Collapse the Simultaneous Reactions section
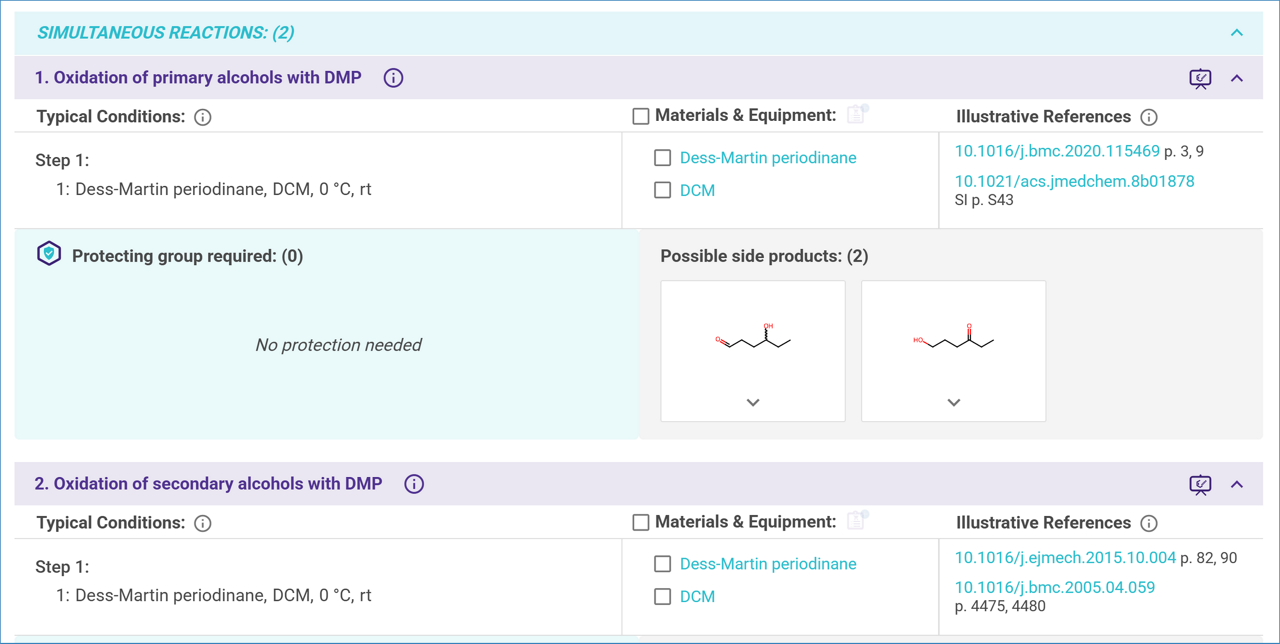 click(1237, 33)
